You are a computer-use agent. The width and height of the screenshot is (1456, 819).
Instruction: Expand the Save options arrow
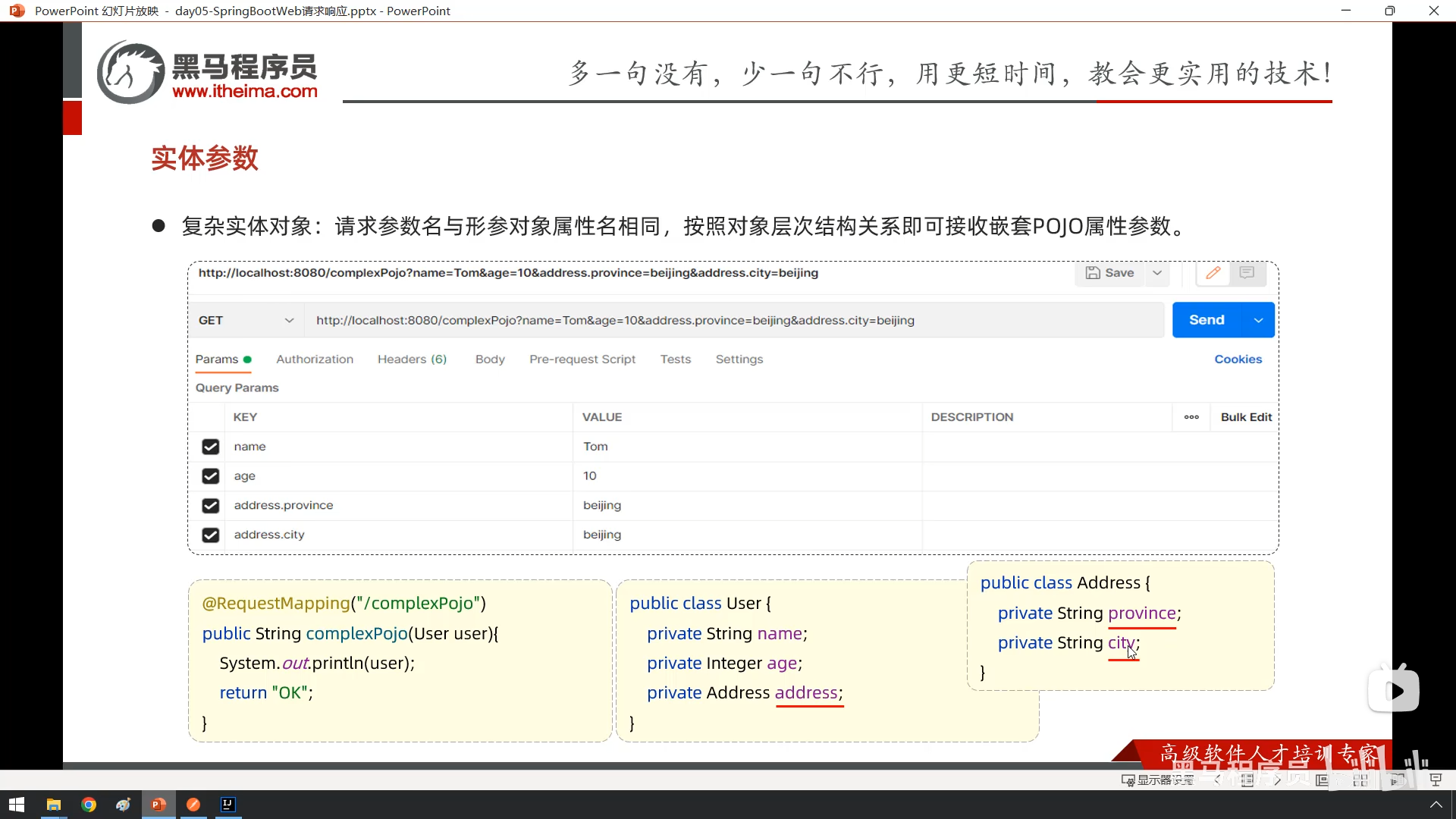[x=1157, y=273]
